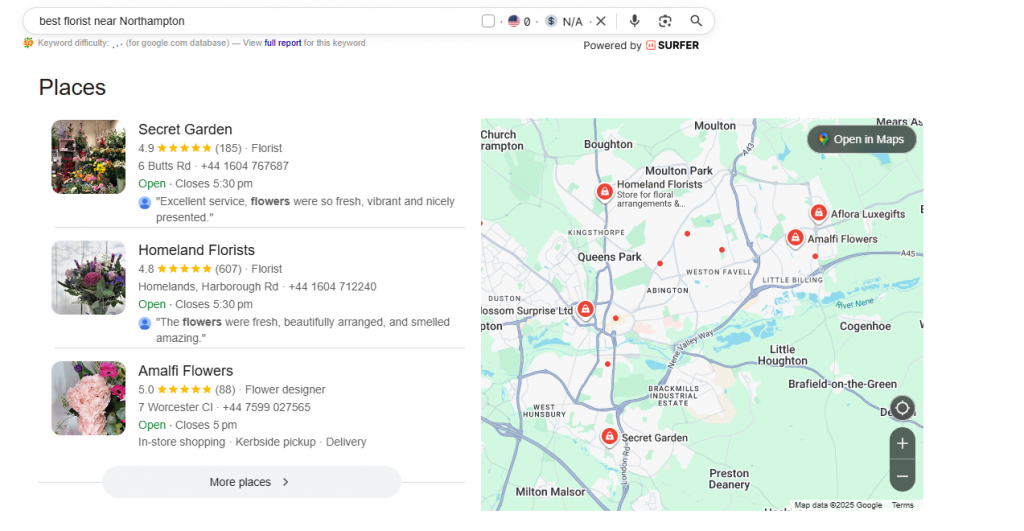Click Homeland Florists map pin

(x=604, y=192)
